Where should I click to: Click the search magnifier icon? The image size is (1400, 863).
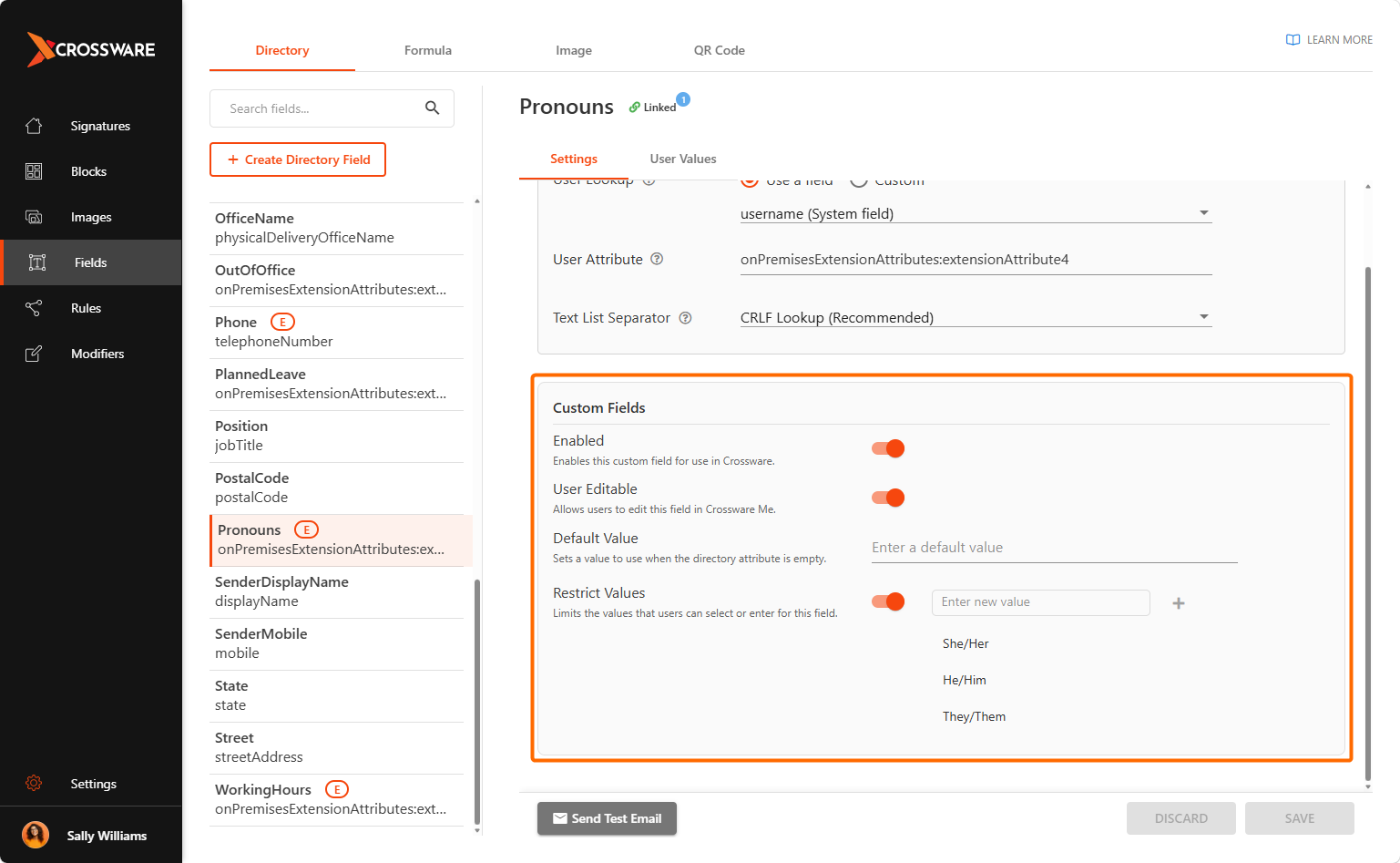[432, 108]
